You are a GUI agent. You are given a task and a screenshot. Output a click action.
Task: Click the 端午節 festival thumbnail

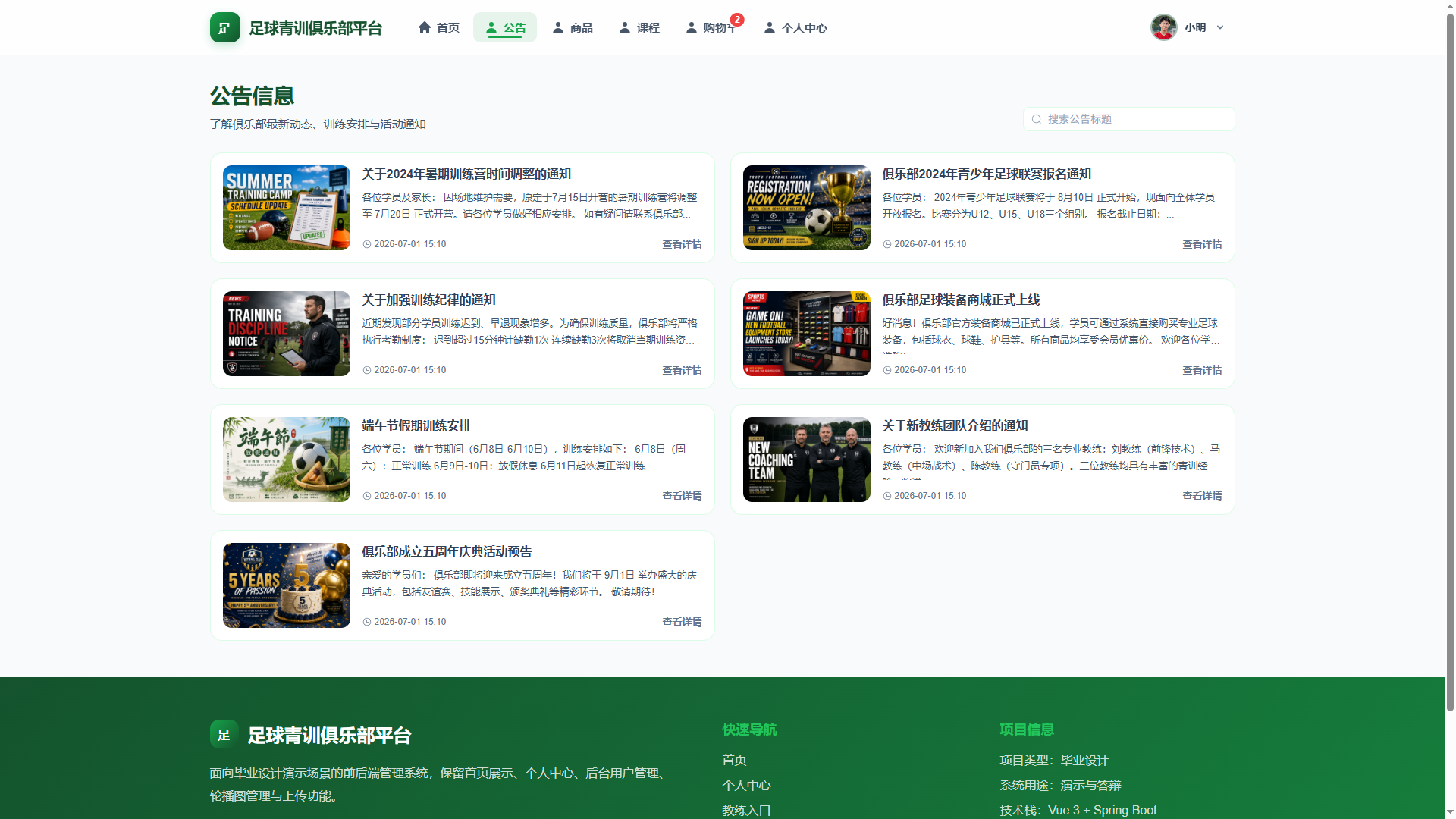[287, 460]
